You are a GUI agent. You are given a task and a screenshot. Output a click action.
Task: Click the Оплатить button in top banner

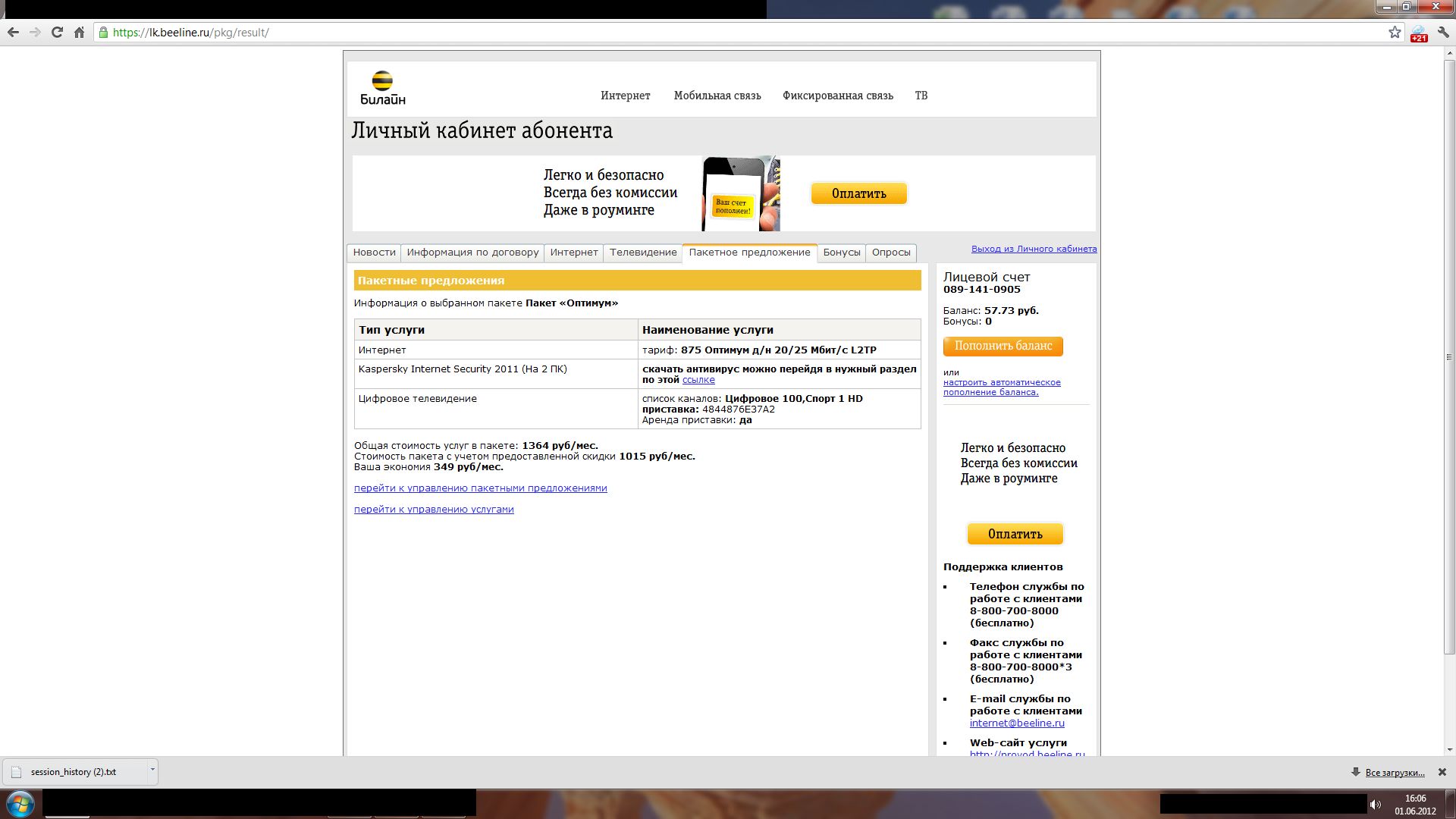[859, 193]
